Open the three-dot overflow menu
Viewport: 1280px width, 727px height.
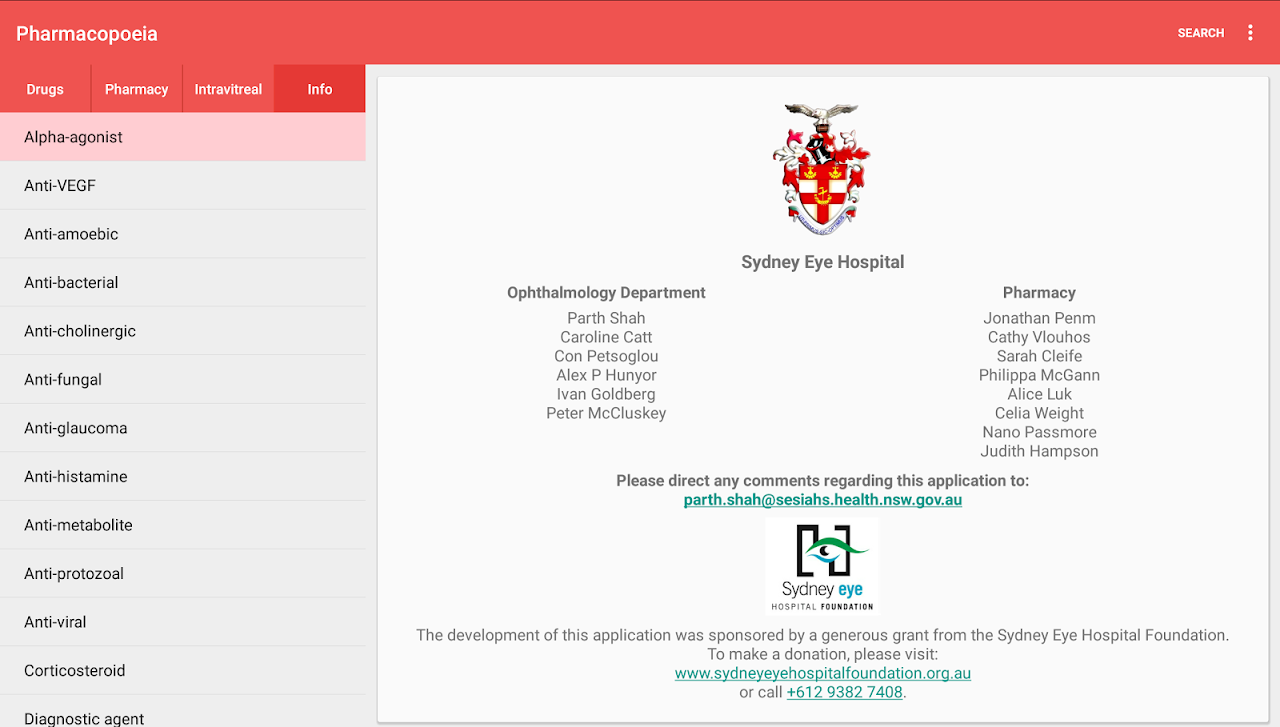[1250, 33]
